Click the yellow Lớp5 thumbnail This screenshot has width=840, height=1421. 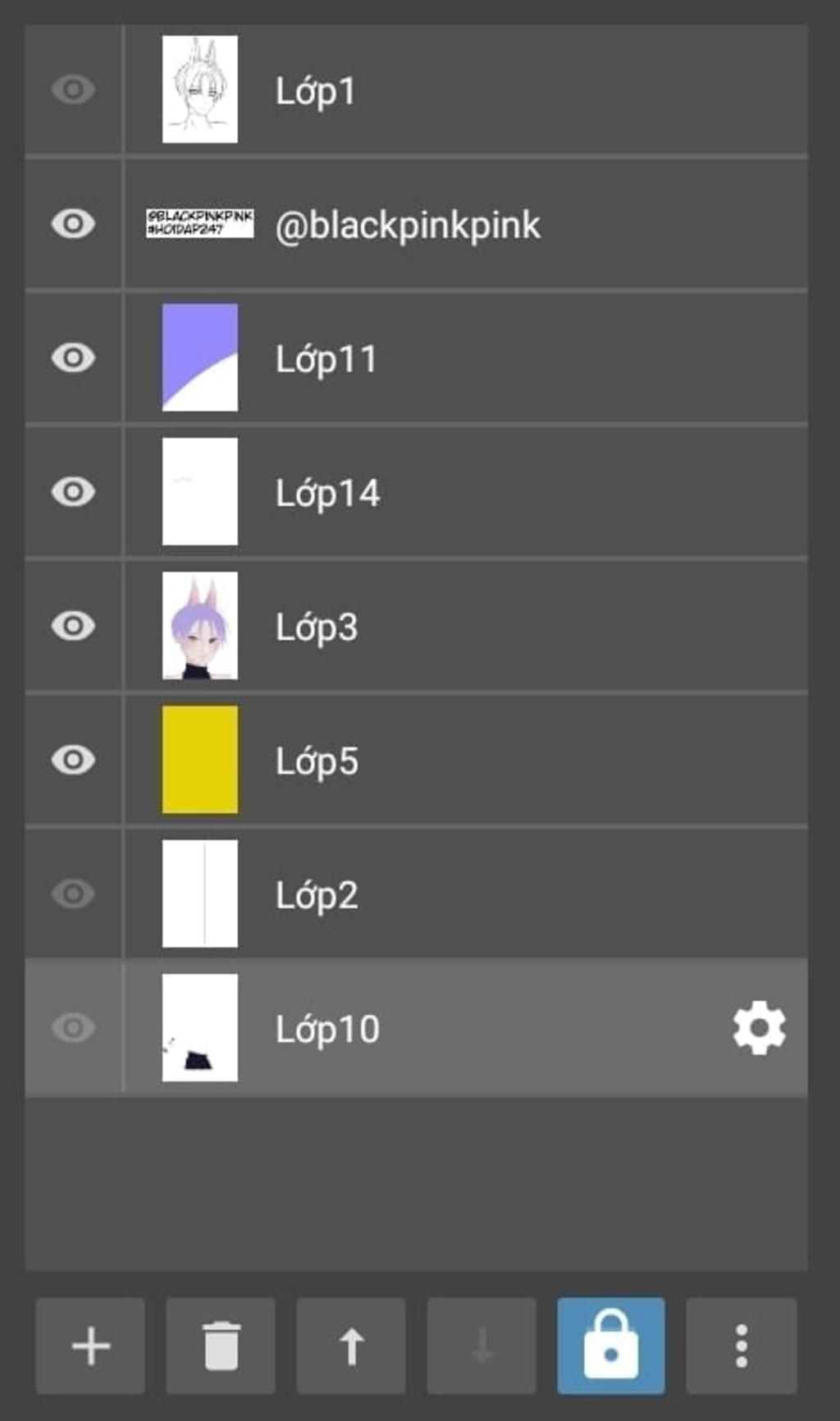pyautogui.click(x=200, y=760)
